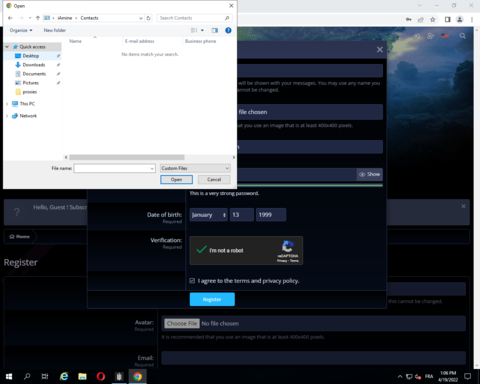The width and height of the screenshot is (480, 384).
Task: Select birth month January dropdown
Action: pos(208,215)
